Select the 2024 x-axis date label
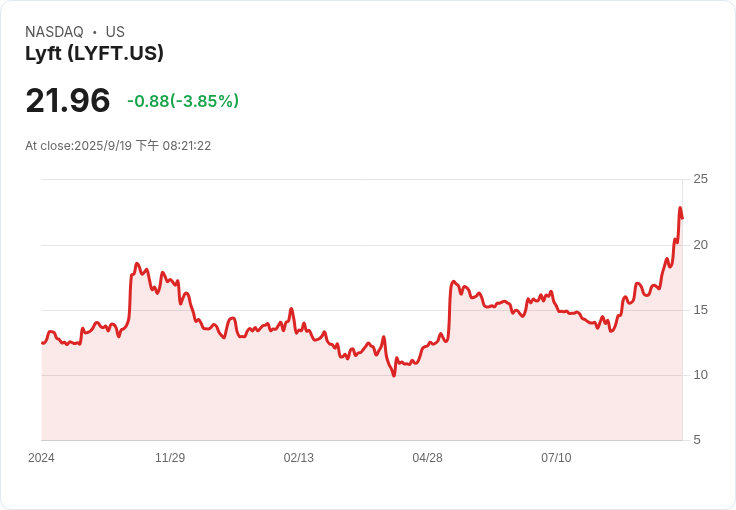Viewport: 736px width, 510px height. pyautogui.click(x=41, y=458)
